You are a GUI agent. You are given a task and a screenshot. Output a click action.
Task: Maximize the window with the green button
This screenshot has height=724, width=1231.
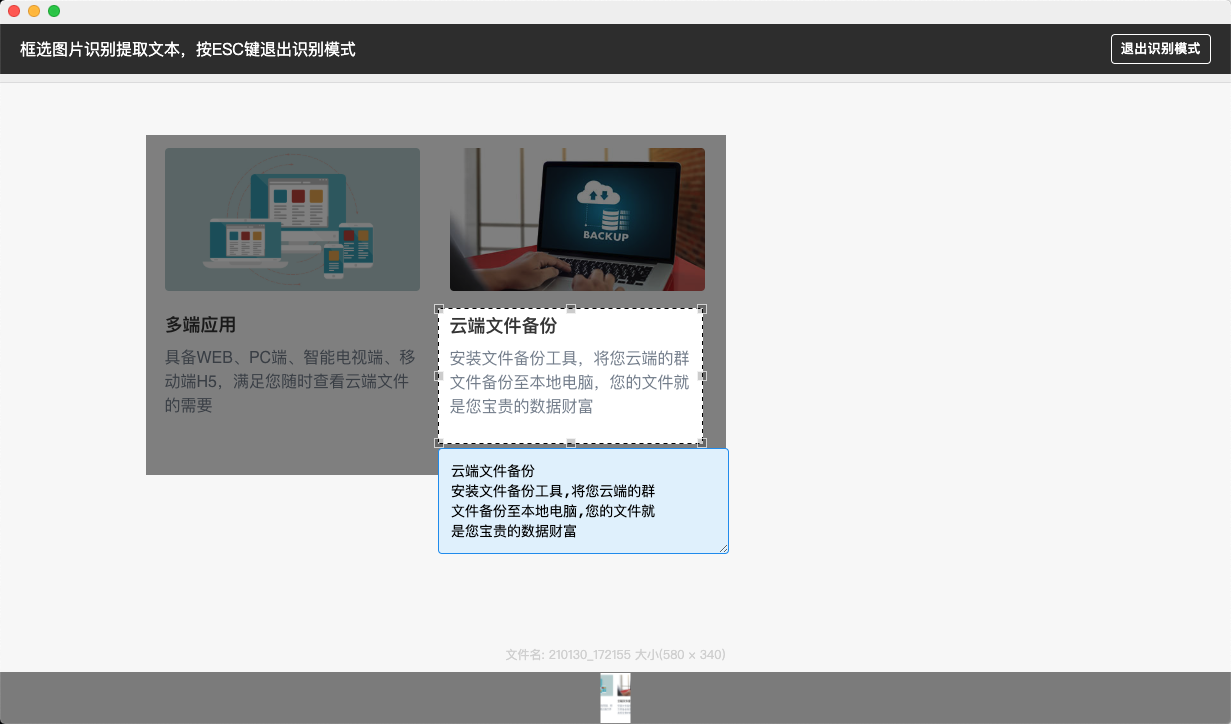(54, 11)
